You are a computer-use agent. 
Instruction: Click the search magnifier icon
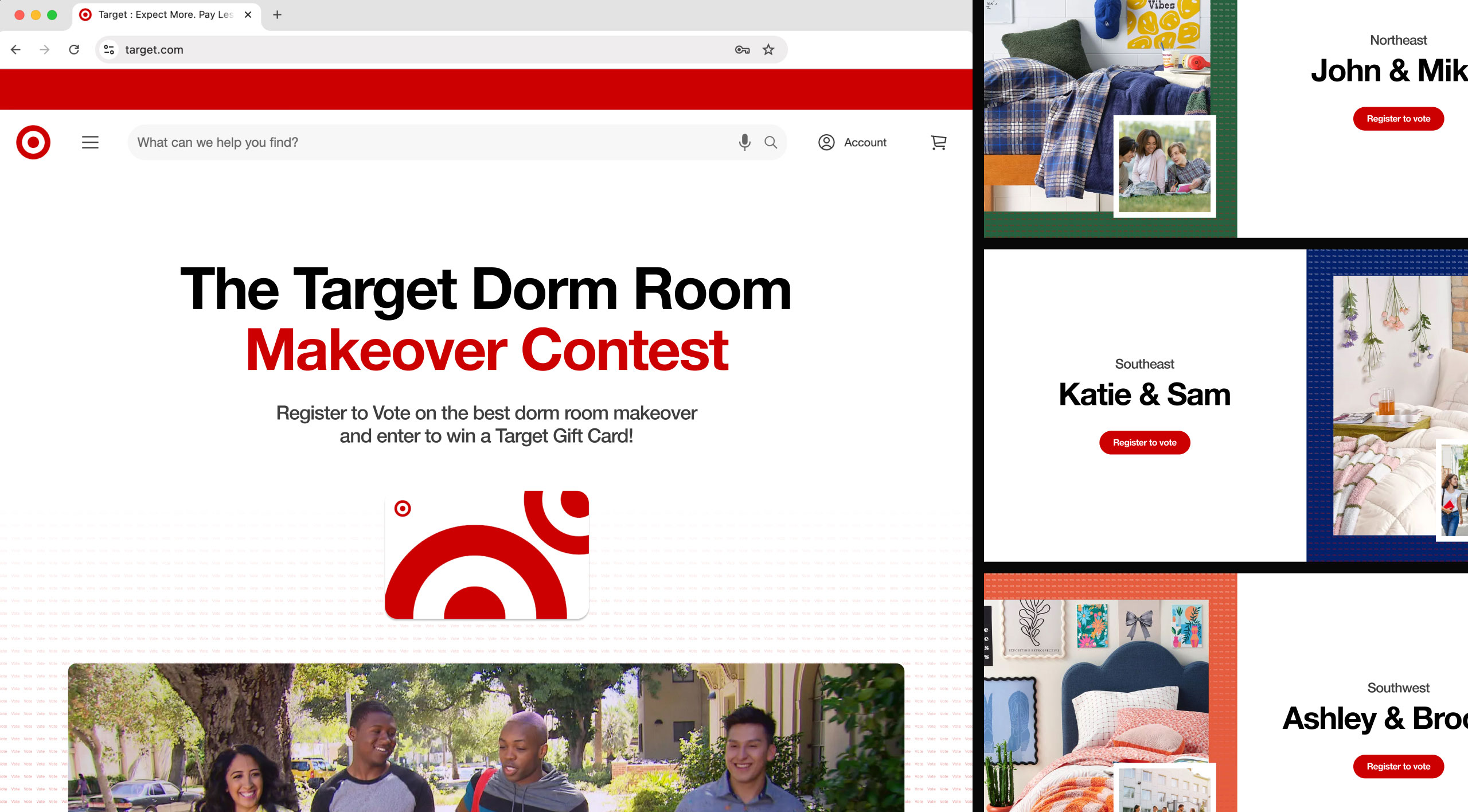771,142
